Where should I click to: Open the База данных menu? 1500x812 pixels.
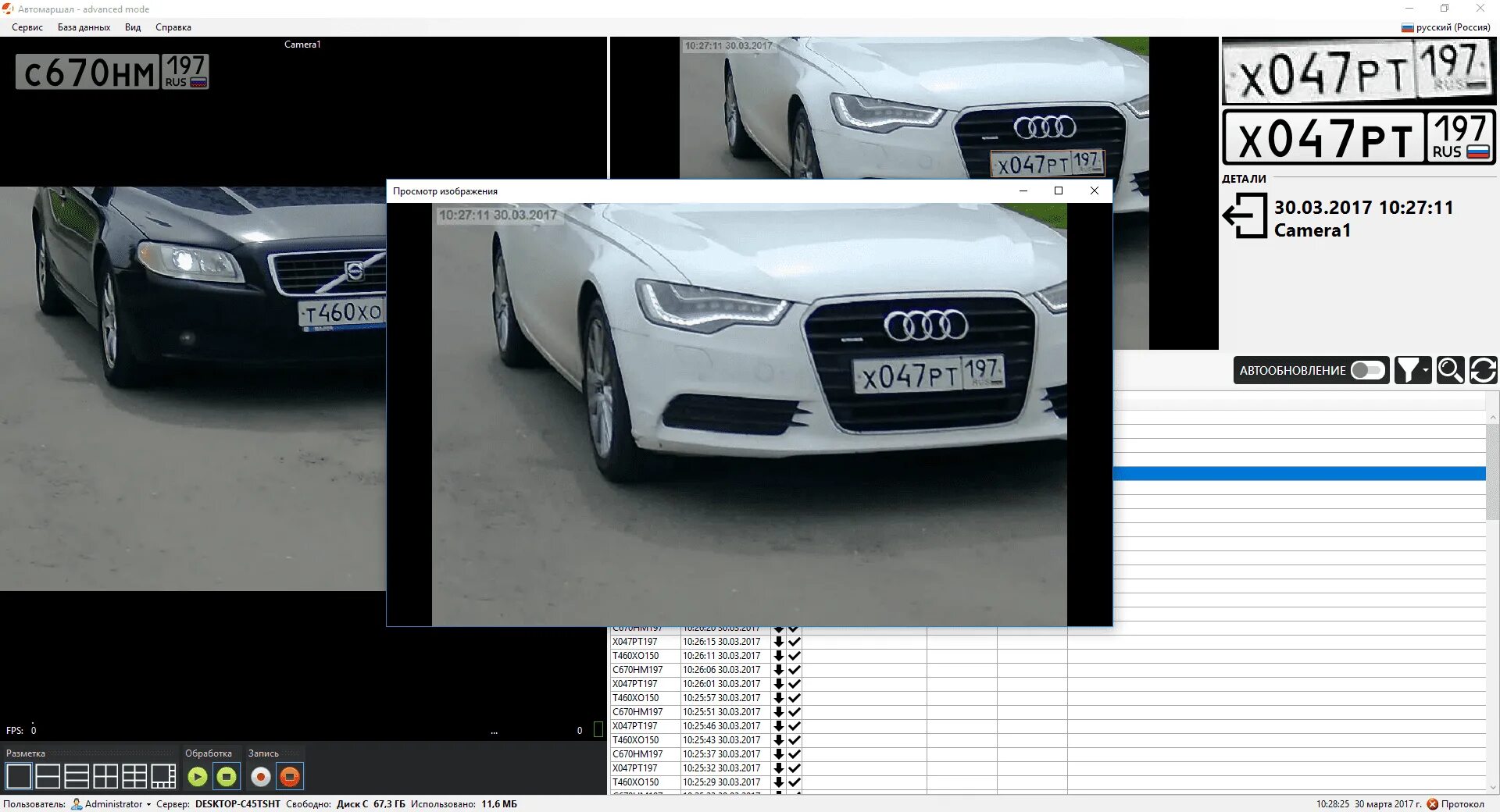(x=84, y=27)
